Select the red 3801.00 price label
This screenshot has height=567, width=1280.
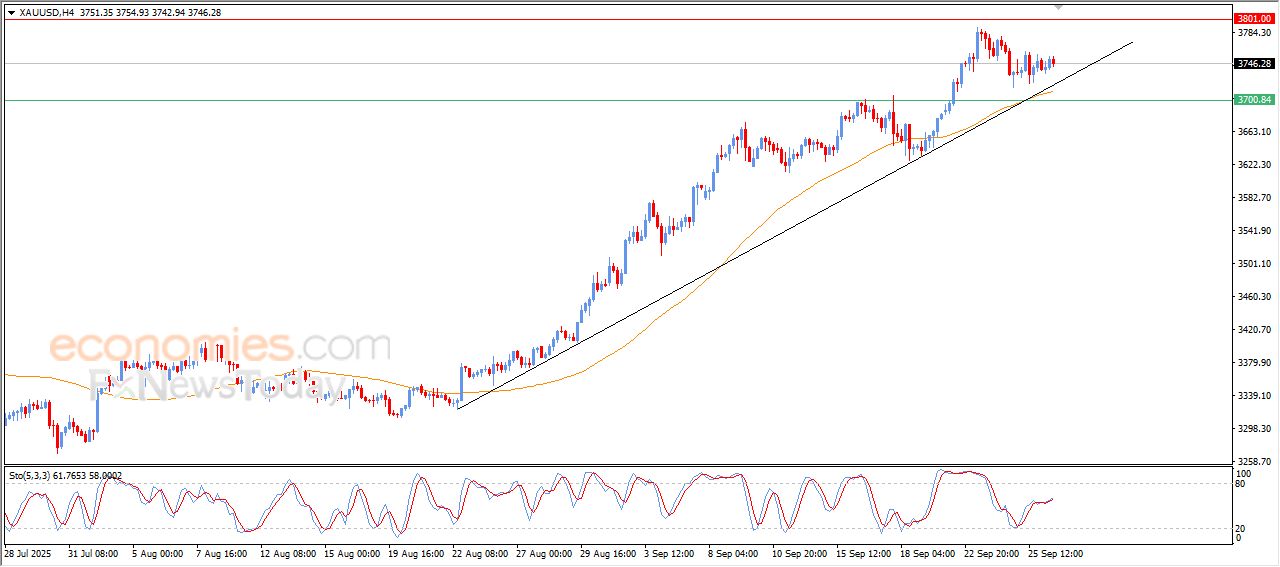point(1254,19)
